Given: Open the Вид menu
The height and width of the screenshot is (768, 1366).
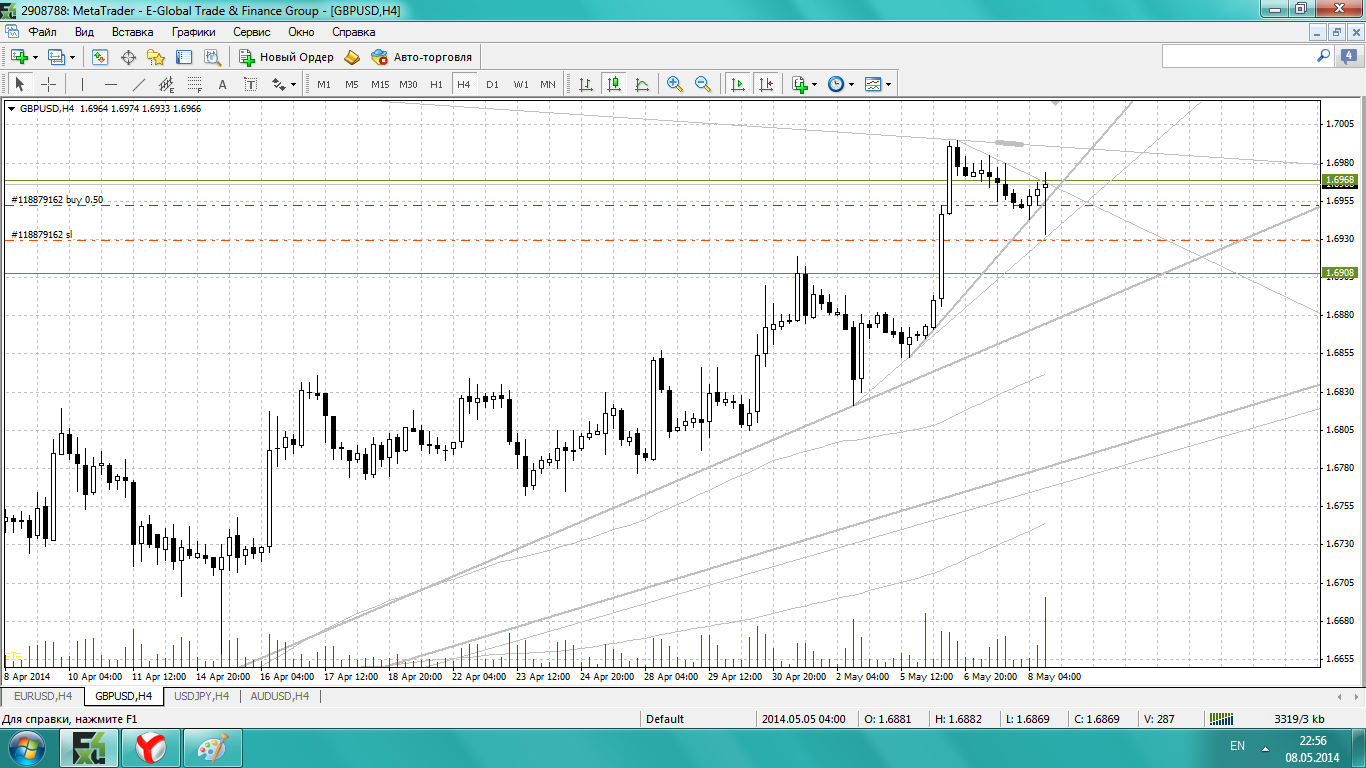Looking at the screenshot, I should [84, 32].
